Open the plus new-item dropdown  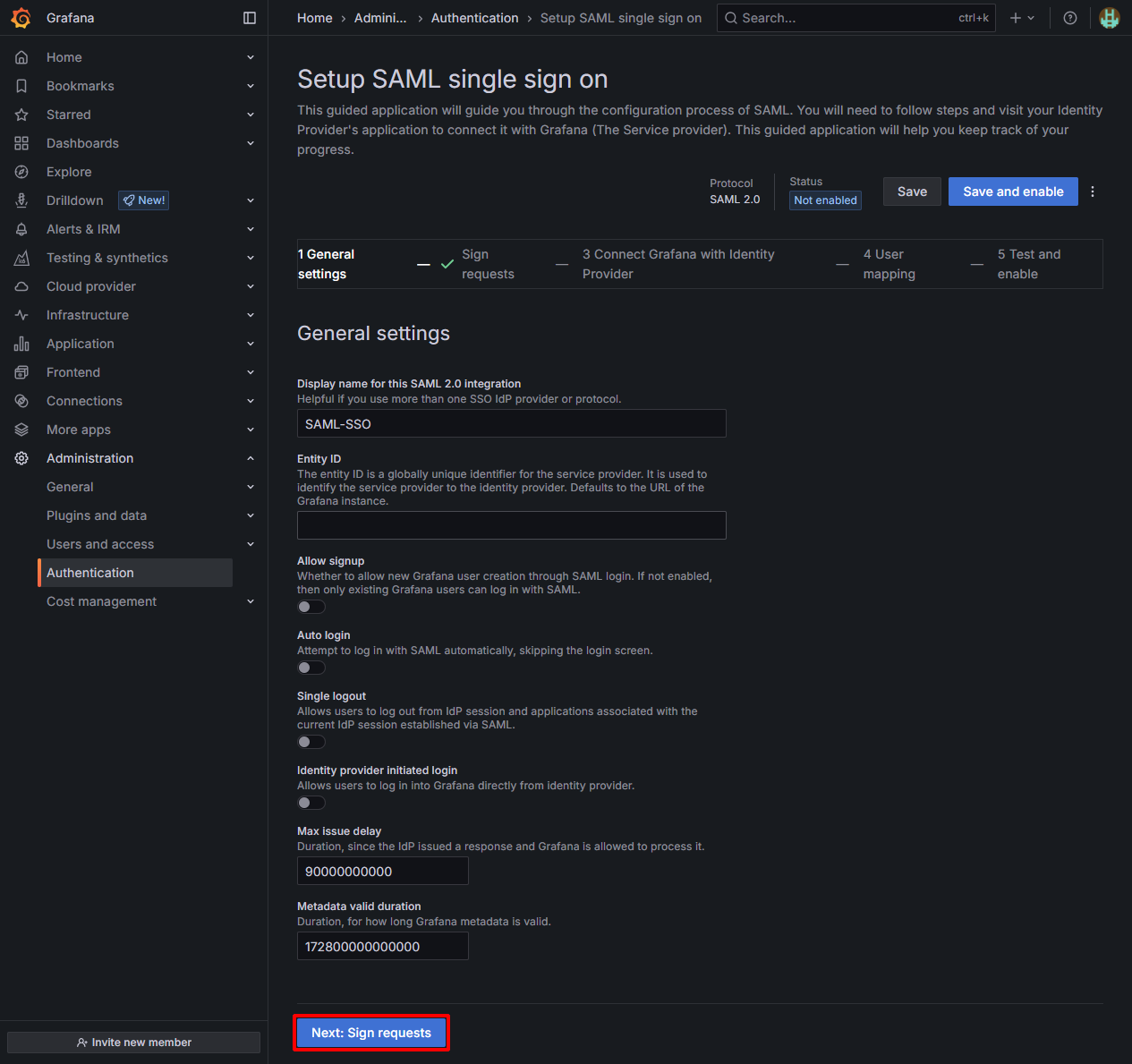(1022, 18)
